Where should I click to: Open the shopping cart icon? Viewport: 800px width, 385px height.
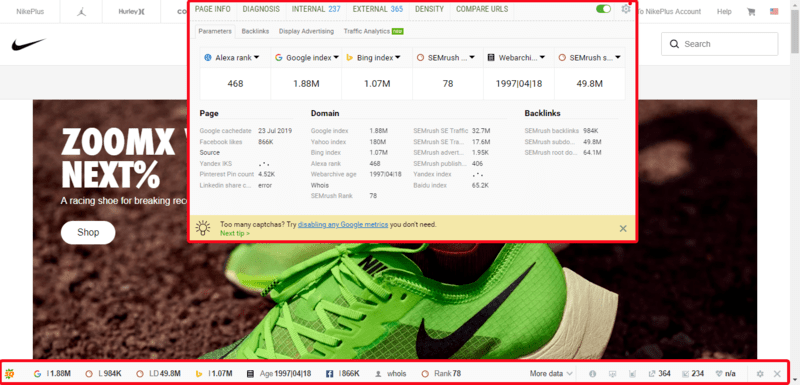(x=751, y=12)
